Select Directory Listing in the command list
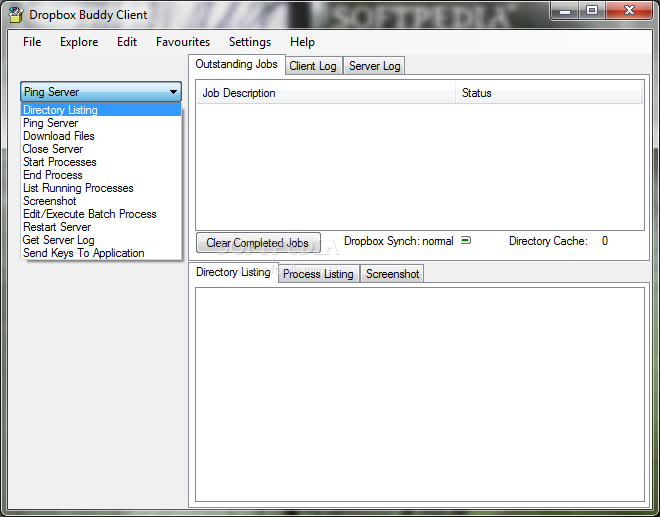660x517 pixels. (x=101, y=110)
